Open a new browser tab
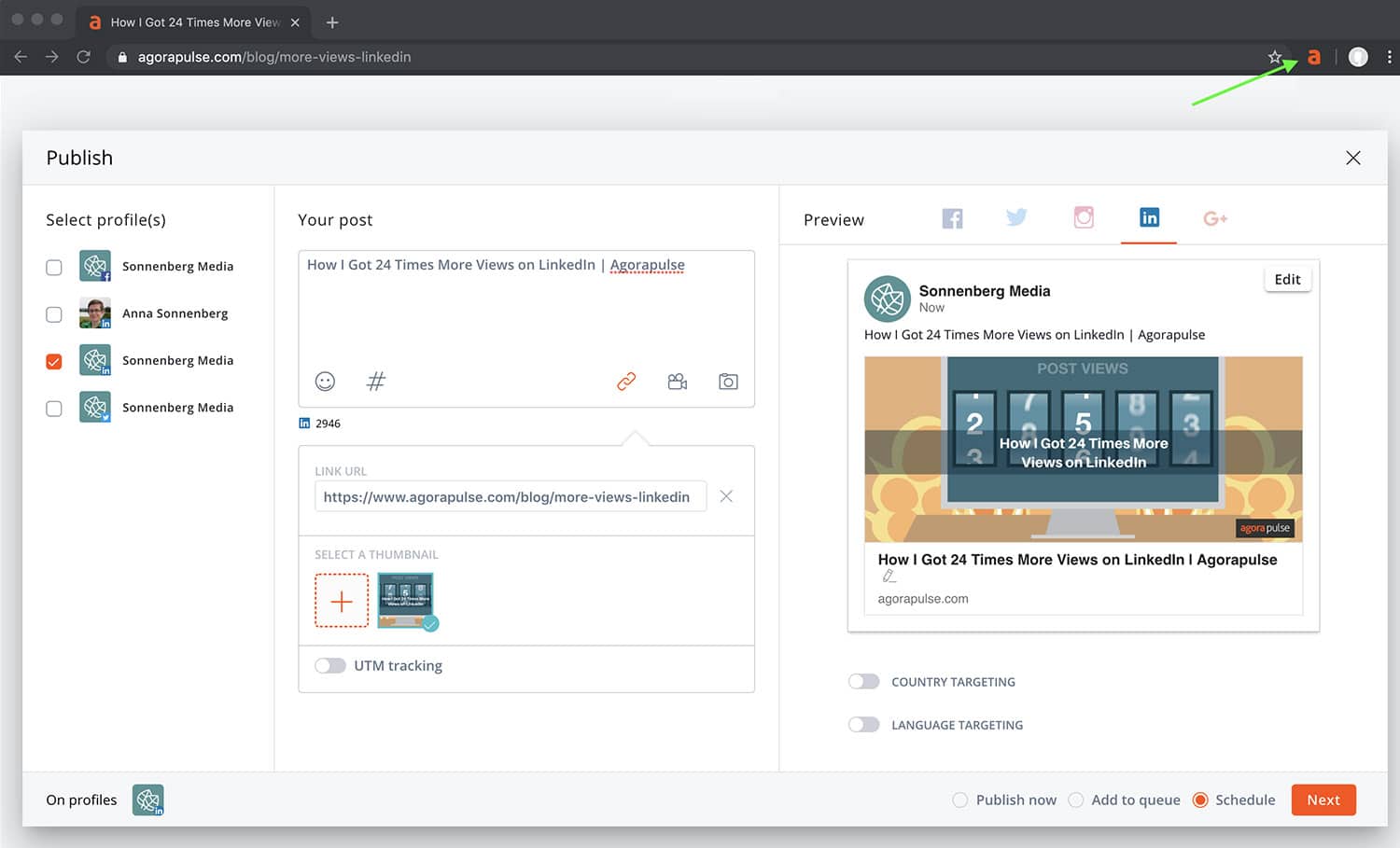Image resolution: width=1400 pixels, height=848 pixels. tap(332, 21)
